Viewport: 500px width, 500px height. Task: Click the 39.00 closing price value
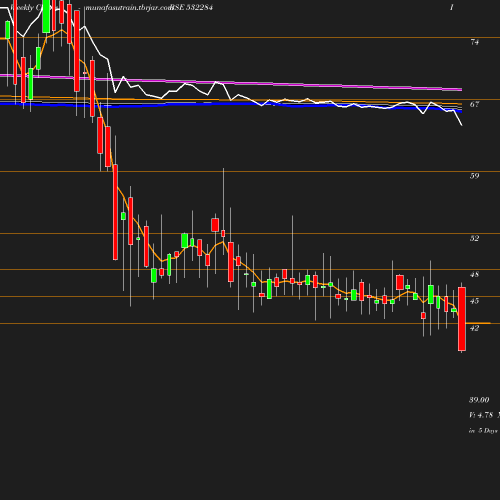[x=479, y=400]
